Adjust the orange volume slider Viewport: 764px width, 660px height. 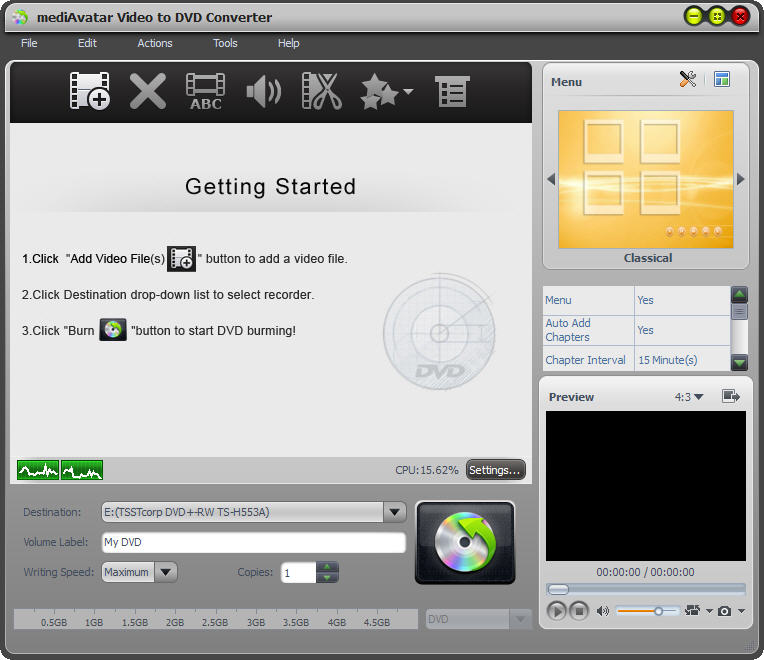tap(647, 610)
